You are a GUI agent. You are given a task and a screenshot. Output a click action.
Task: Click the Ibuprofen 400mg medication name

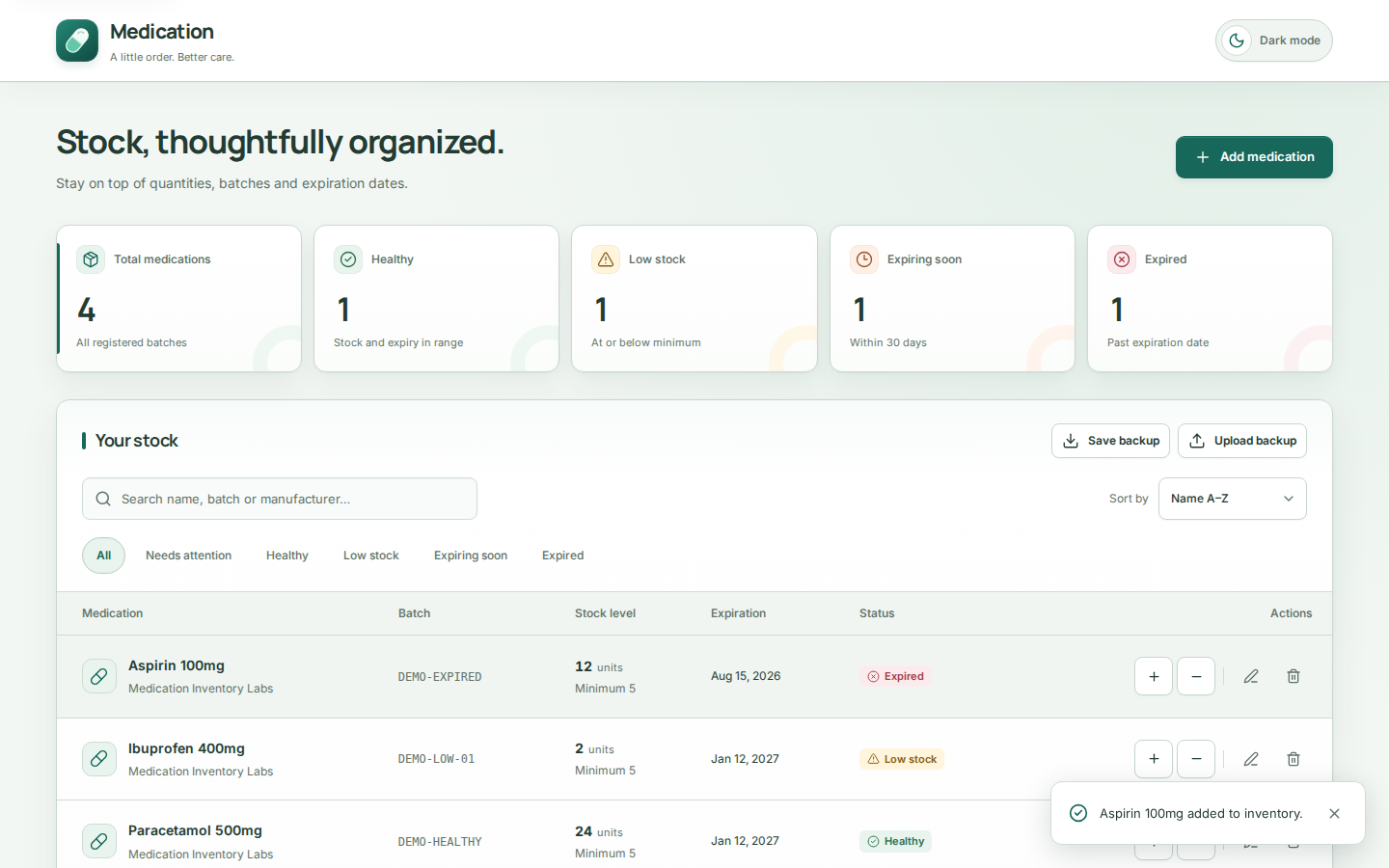[x=186, y=748]
